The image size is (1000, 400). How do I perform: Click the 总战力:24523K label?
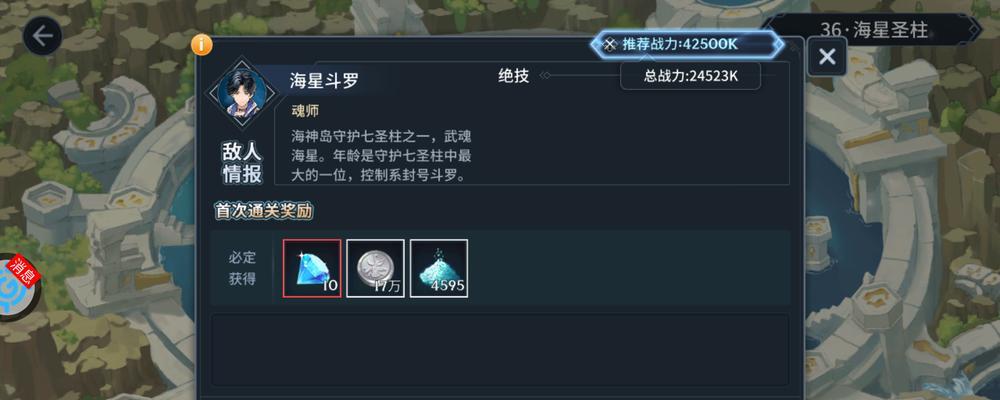[691, 75]
